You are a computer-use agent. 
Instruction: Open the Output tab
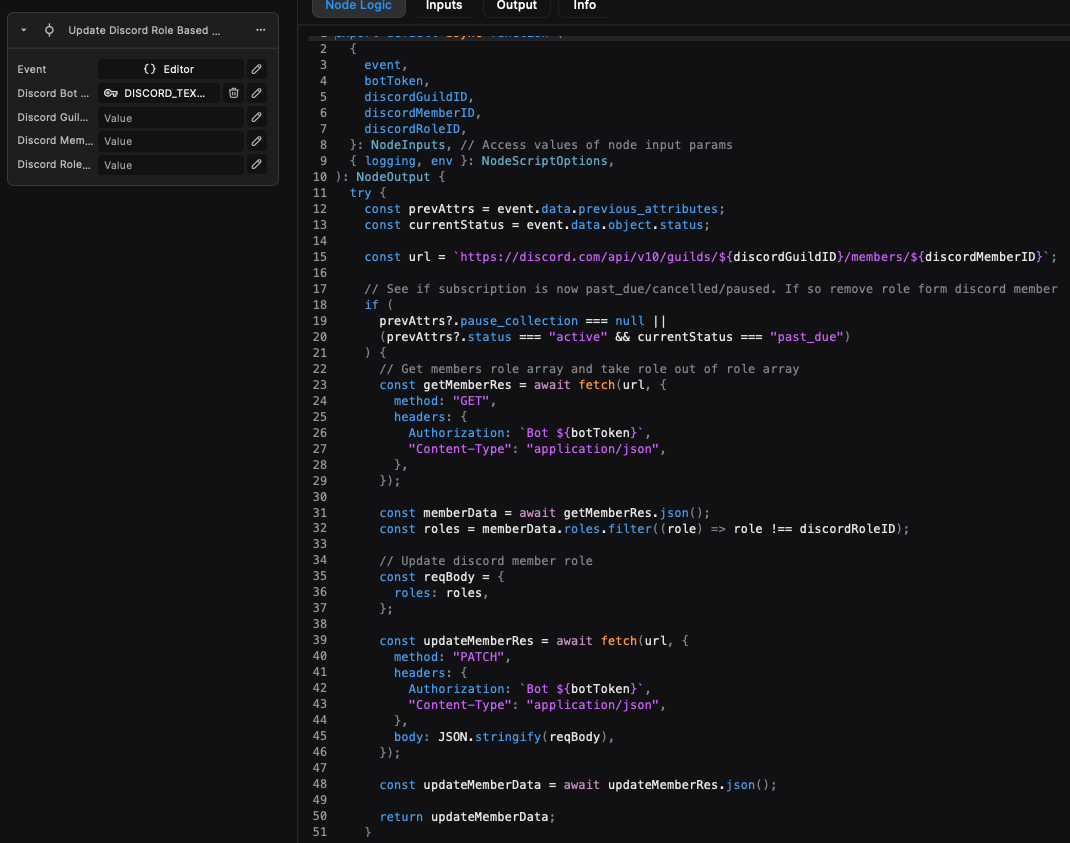tap(516, 6)
